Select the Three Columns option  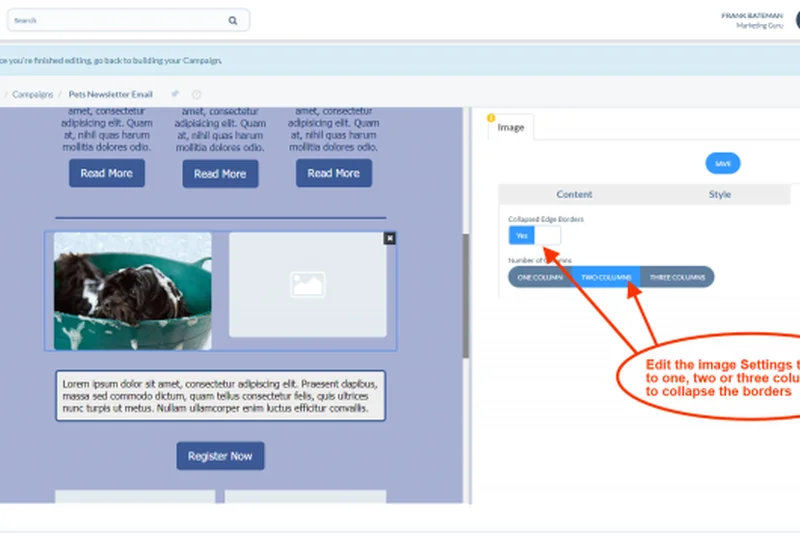pyautogui.click(x=677, y=277)
